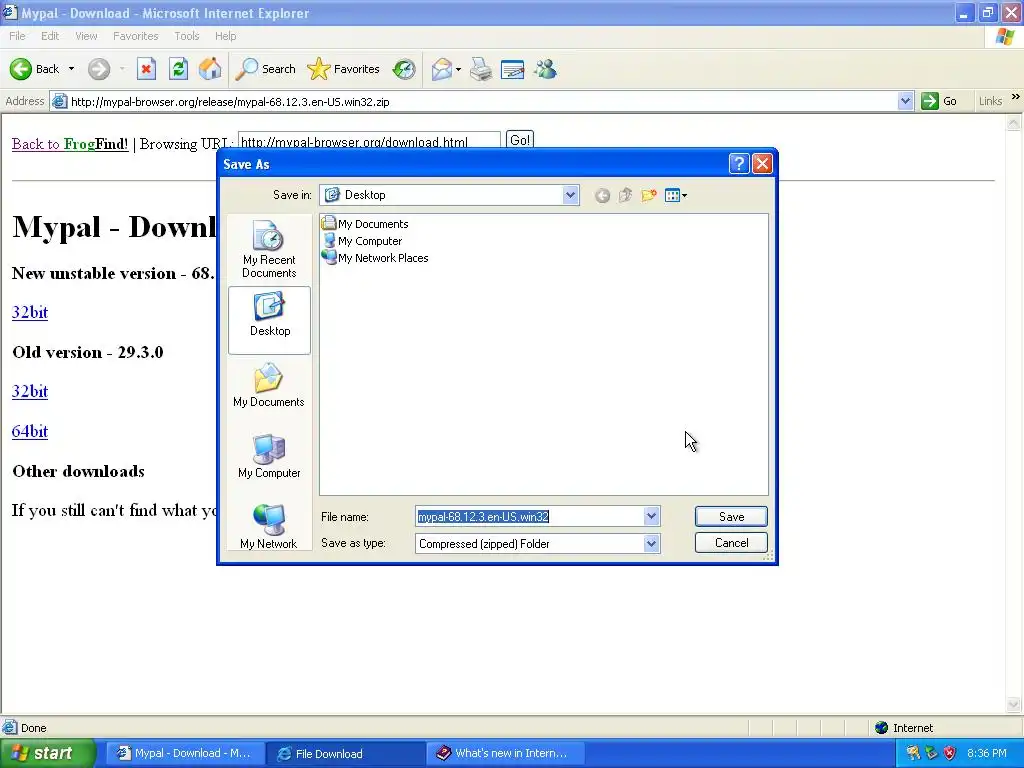
Task: Switch to File Download taskbar item
Action: (x=345, y=753)
